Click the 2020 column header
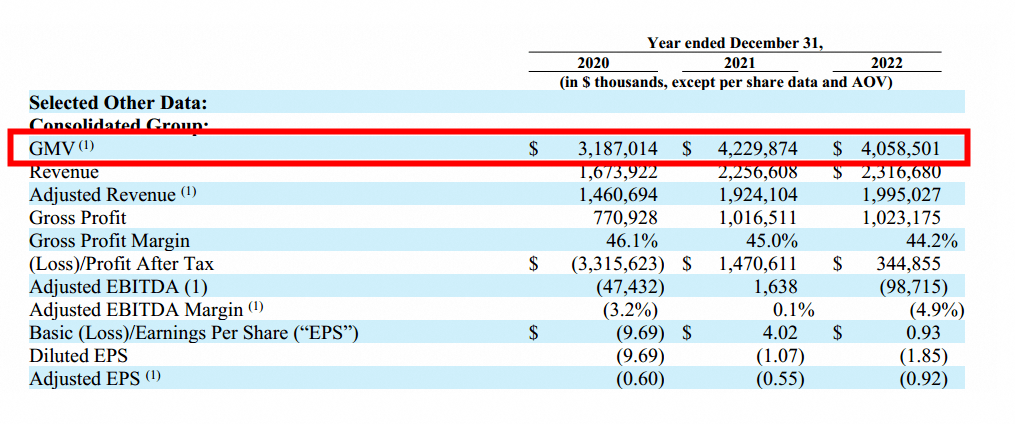The height and width of the screenshot is (424, 1015). [x=593, y=63]
